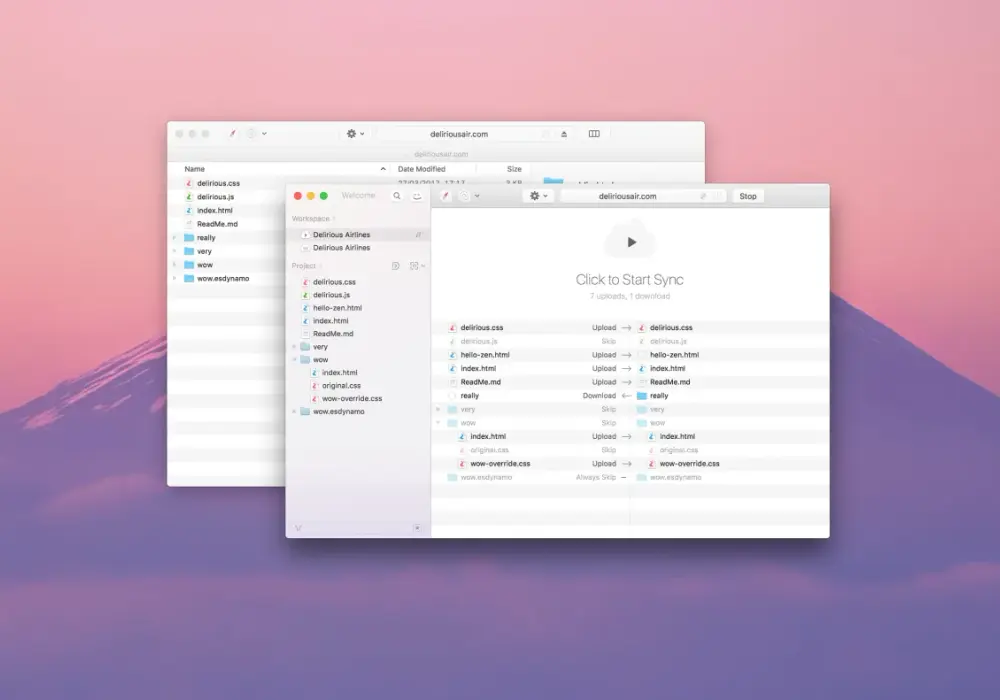The height and width of the screenshot is (700, 1000).
Task: Expand the chevron next to front sync icon
Action: tap(477, 196)
